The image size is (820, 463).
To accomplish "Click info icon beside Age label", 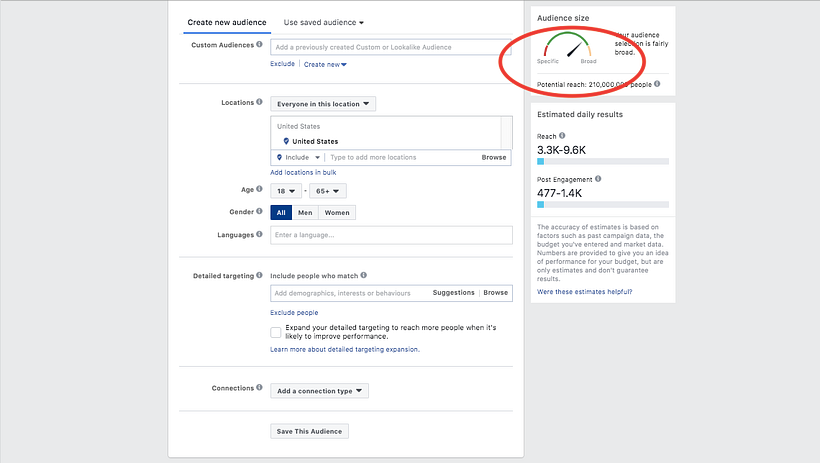I will [259, 189].
